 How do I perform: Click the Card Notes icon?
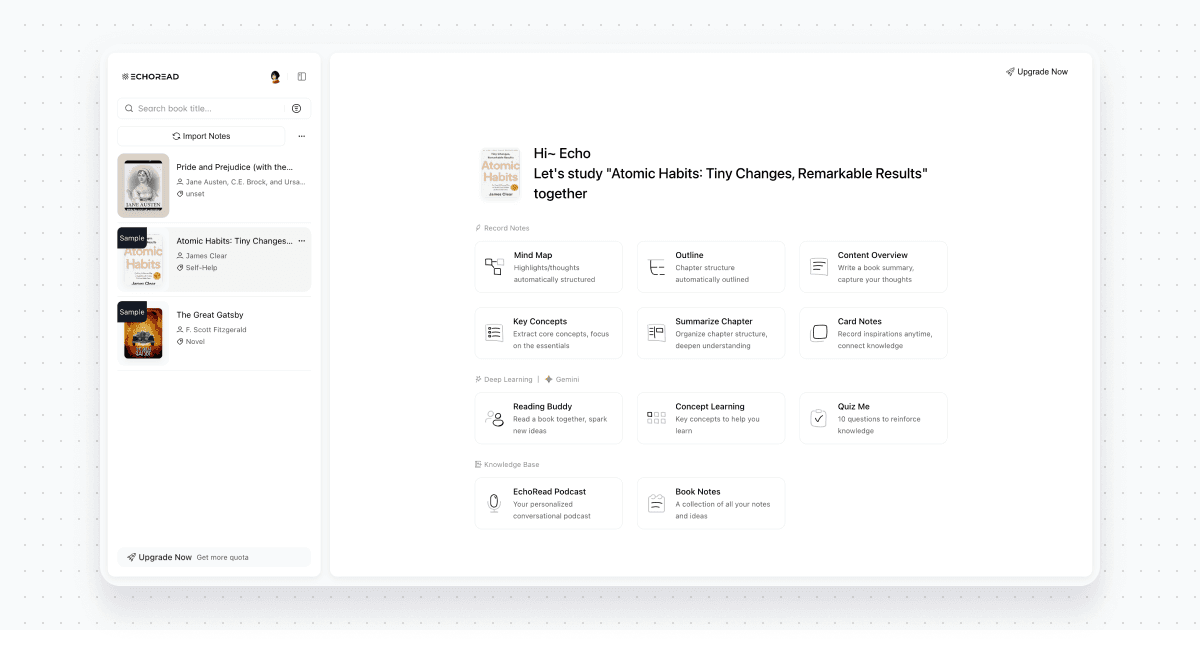pyautogui.click(x=819, y=333)
